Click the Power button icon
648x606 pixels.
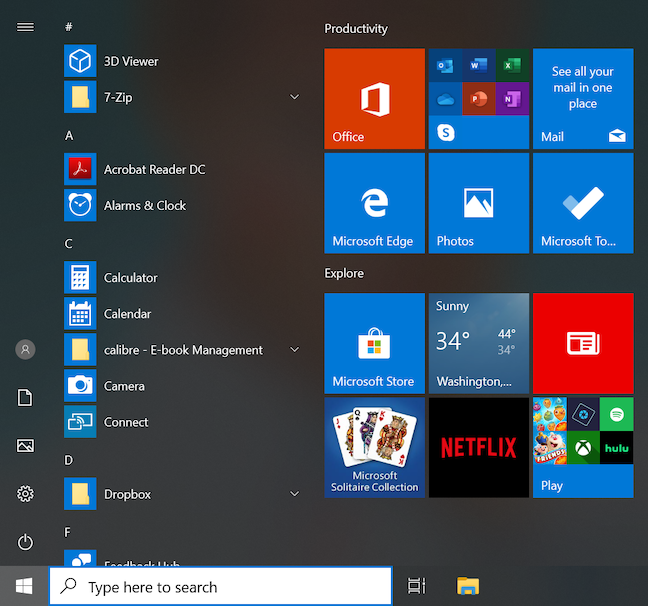(x=26, y=542)
